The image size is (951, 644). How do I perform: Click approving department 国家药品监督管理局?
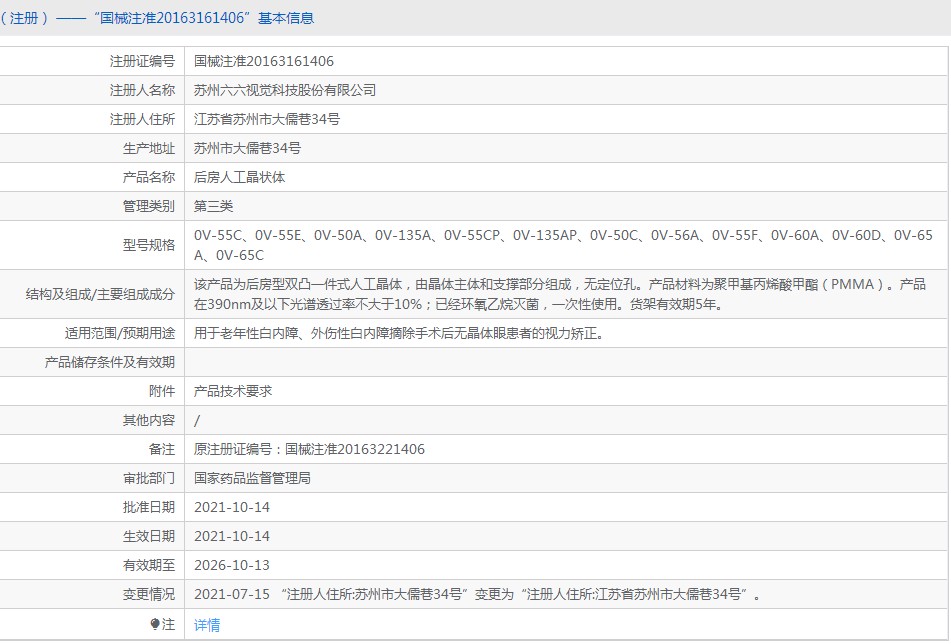252,478
